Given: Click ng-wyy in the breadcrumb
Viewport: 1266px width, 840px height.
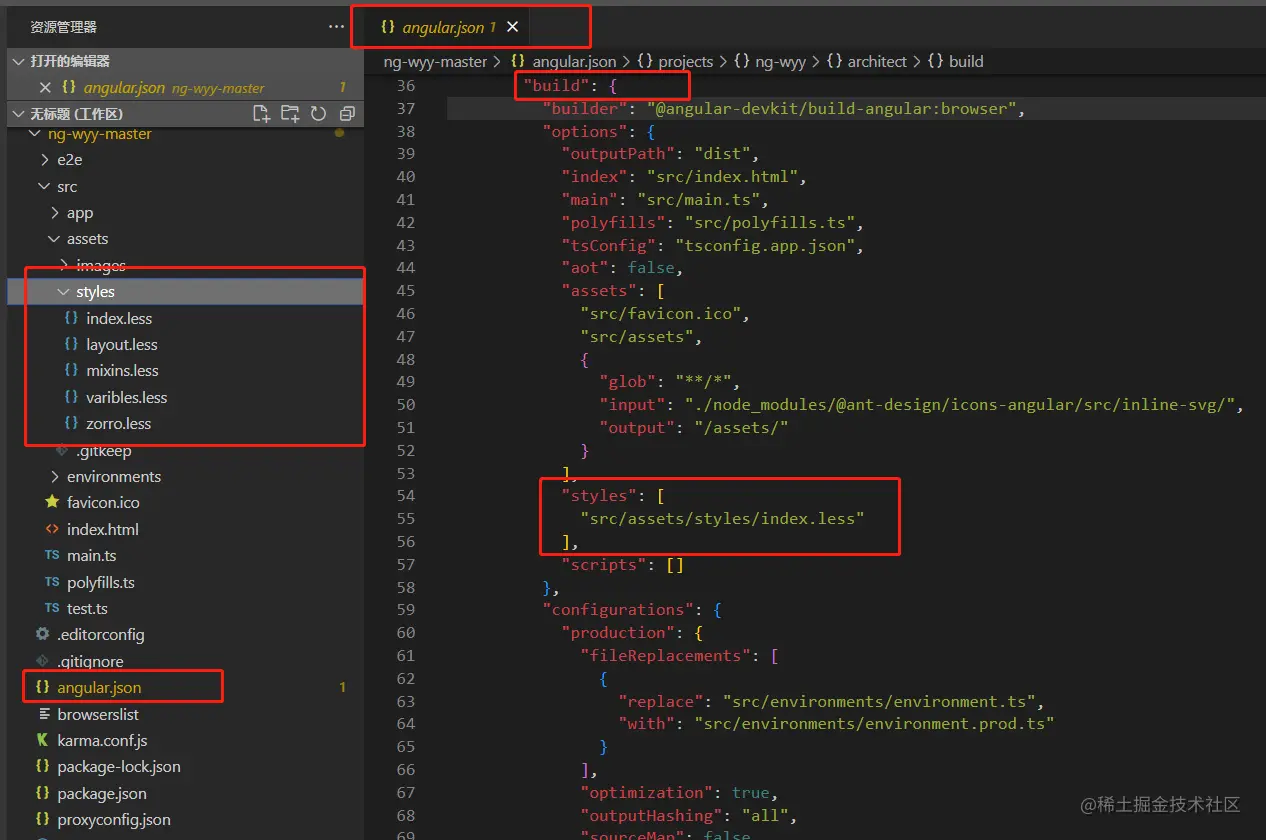Looking at the screenshot, I should point(780,62).
